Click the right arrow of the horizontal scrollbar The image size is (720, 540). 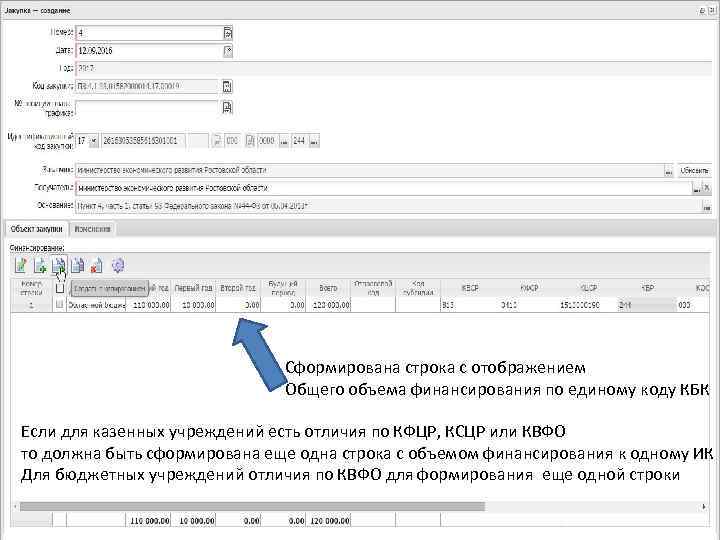pyautogui.click(x=704, y=506)
